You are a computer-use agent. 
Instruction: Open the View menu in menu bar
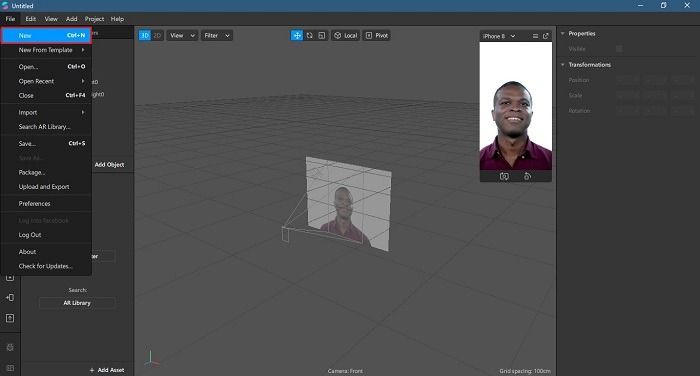[x=51, y=19]
